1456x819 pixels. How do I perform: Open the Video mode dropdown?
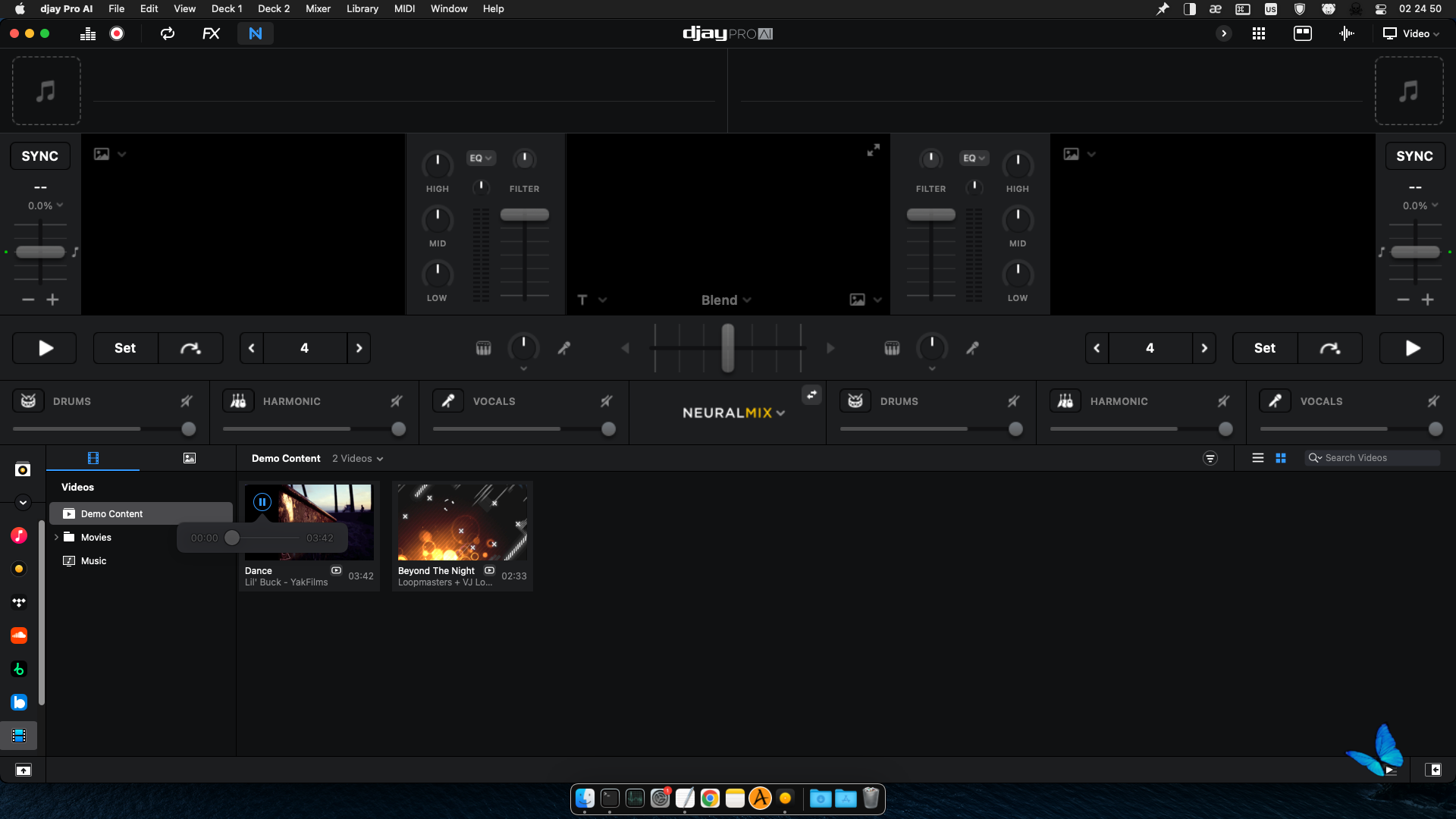[x=1411, y=33]
